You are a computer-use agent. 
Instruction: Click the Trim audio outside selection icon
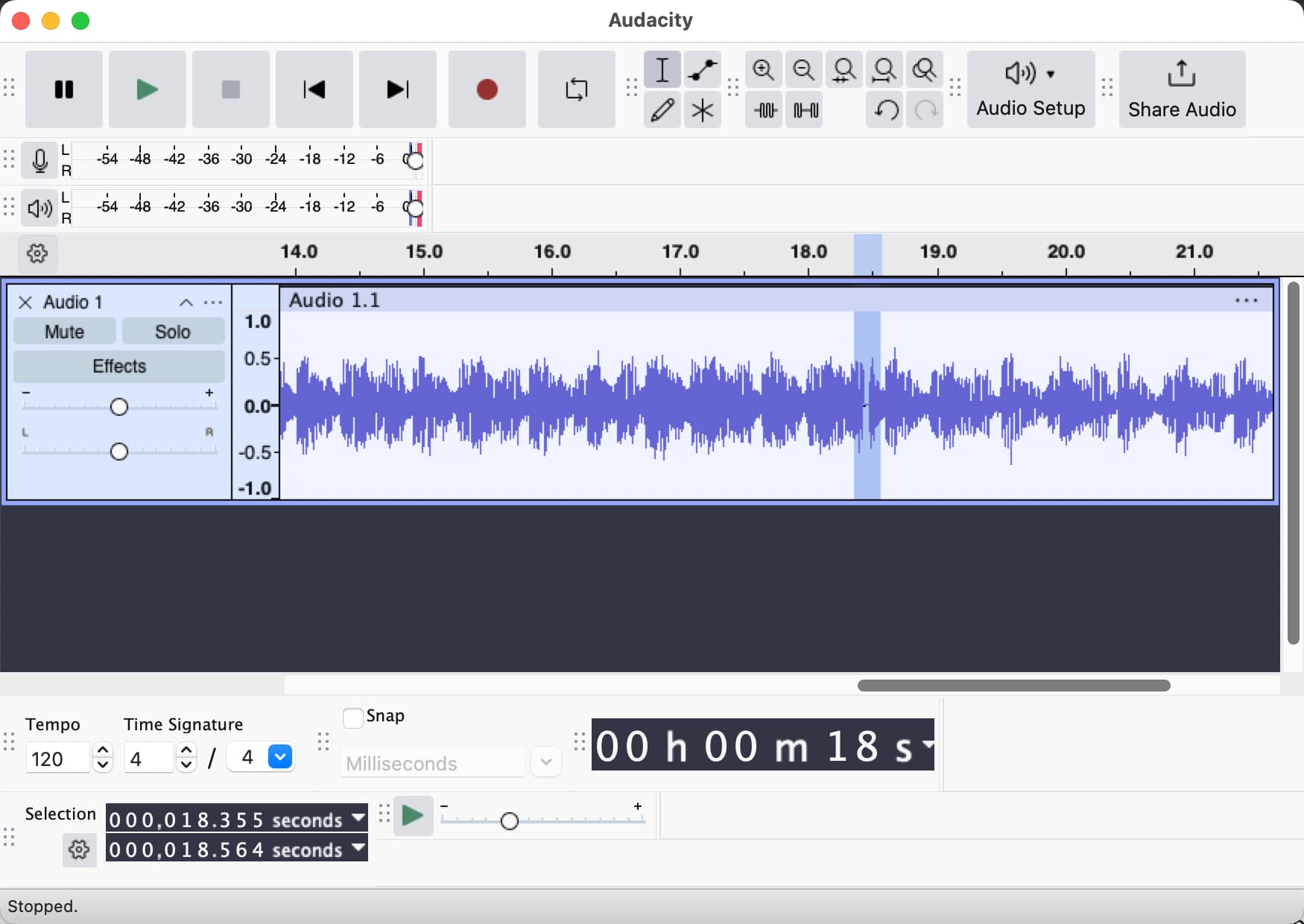[x=765, y=110]
